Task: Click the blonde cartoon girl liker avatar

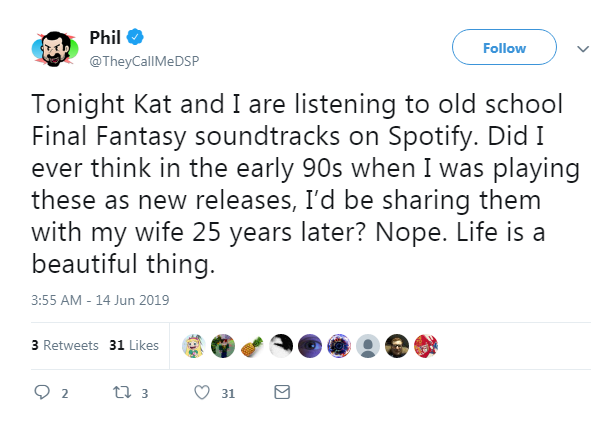Action: coord(194,346)
